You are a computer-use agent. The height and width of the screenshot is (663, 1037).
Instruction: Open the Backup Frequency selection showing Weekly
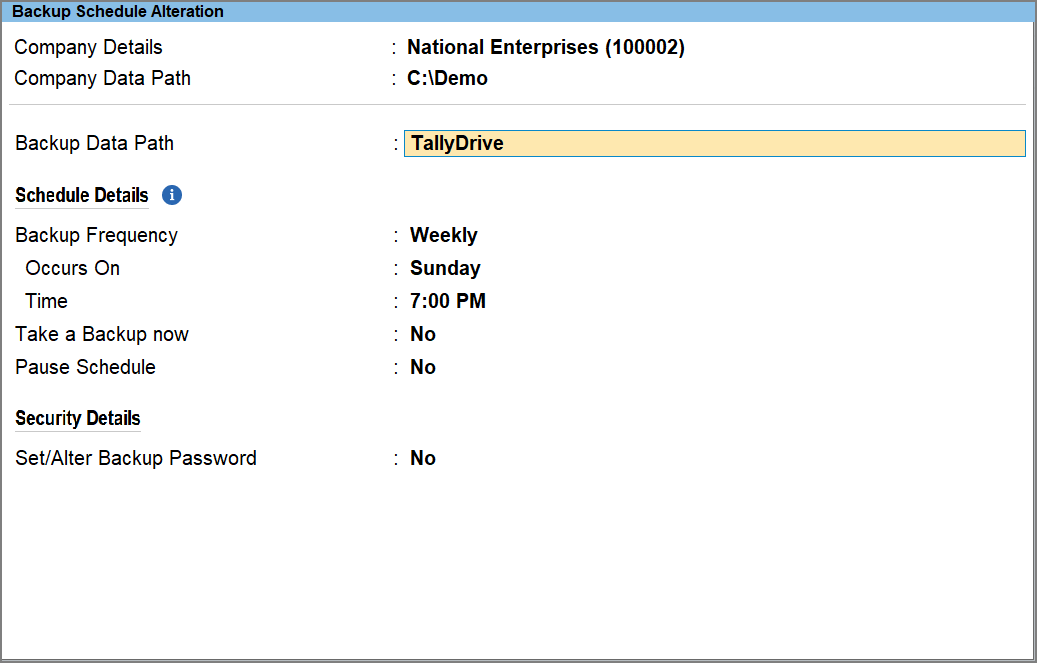[x=443, y=235]
